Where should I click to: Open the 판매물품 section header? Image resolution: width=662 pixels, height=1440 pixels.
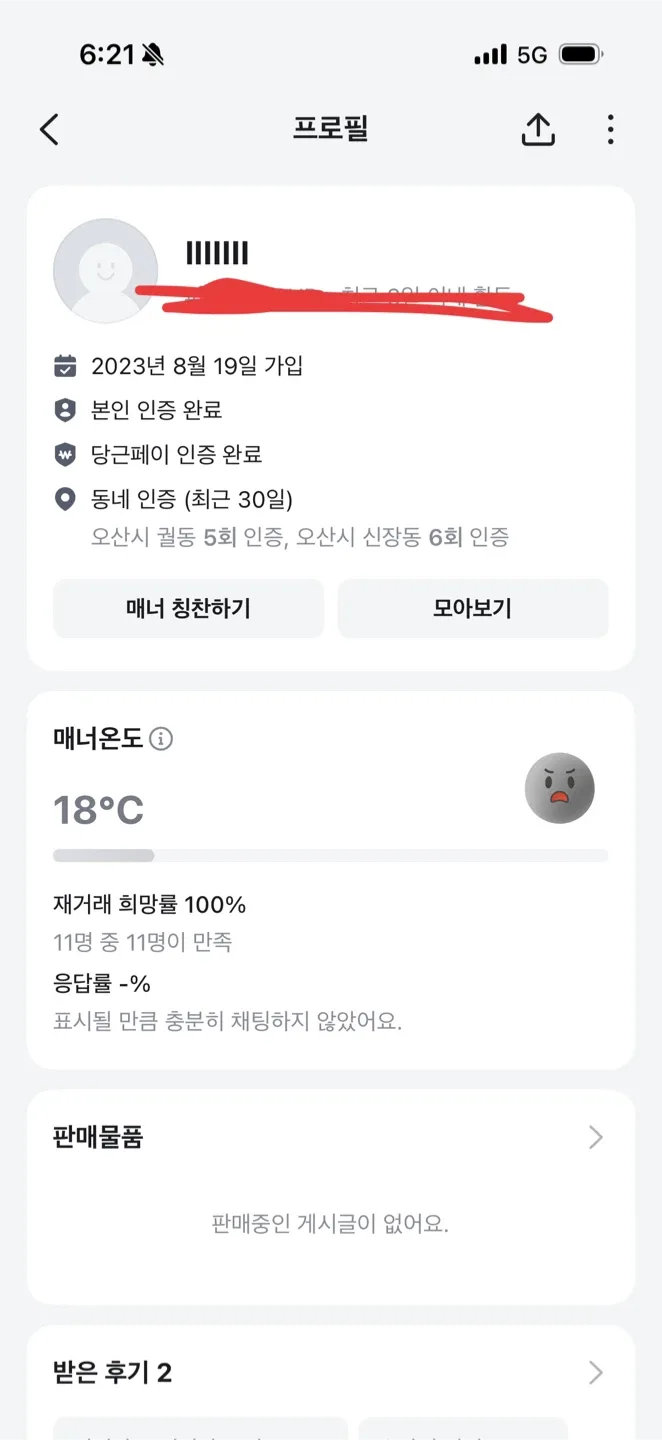98,1137
